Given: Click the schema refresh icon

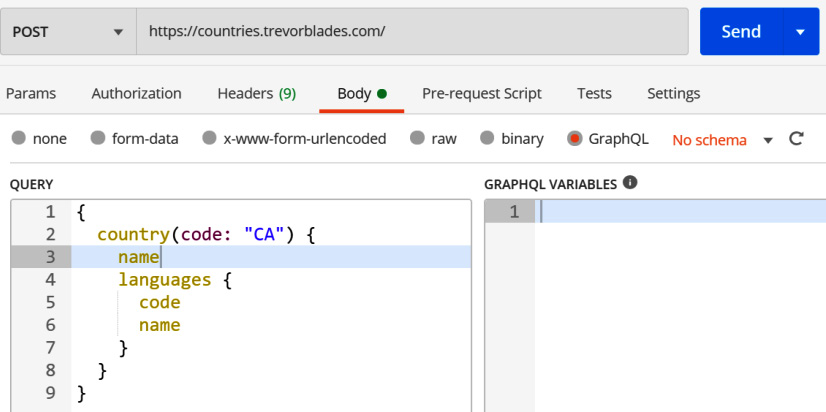Looking at the screenshot, I should [796, 139].
